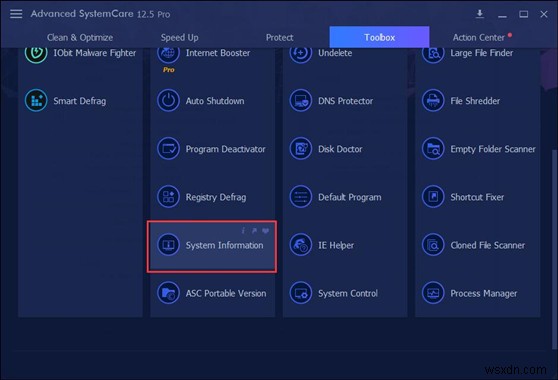Launch the File Shredder icon
558x380 pixels.
click(433, 101)
